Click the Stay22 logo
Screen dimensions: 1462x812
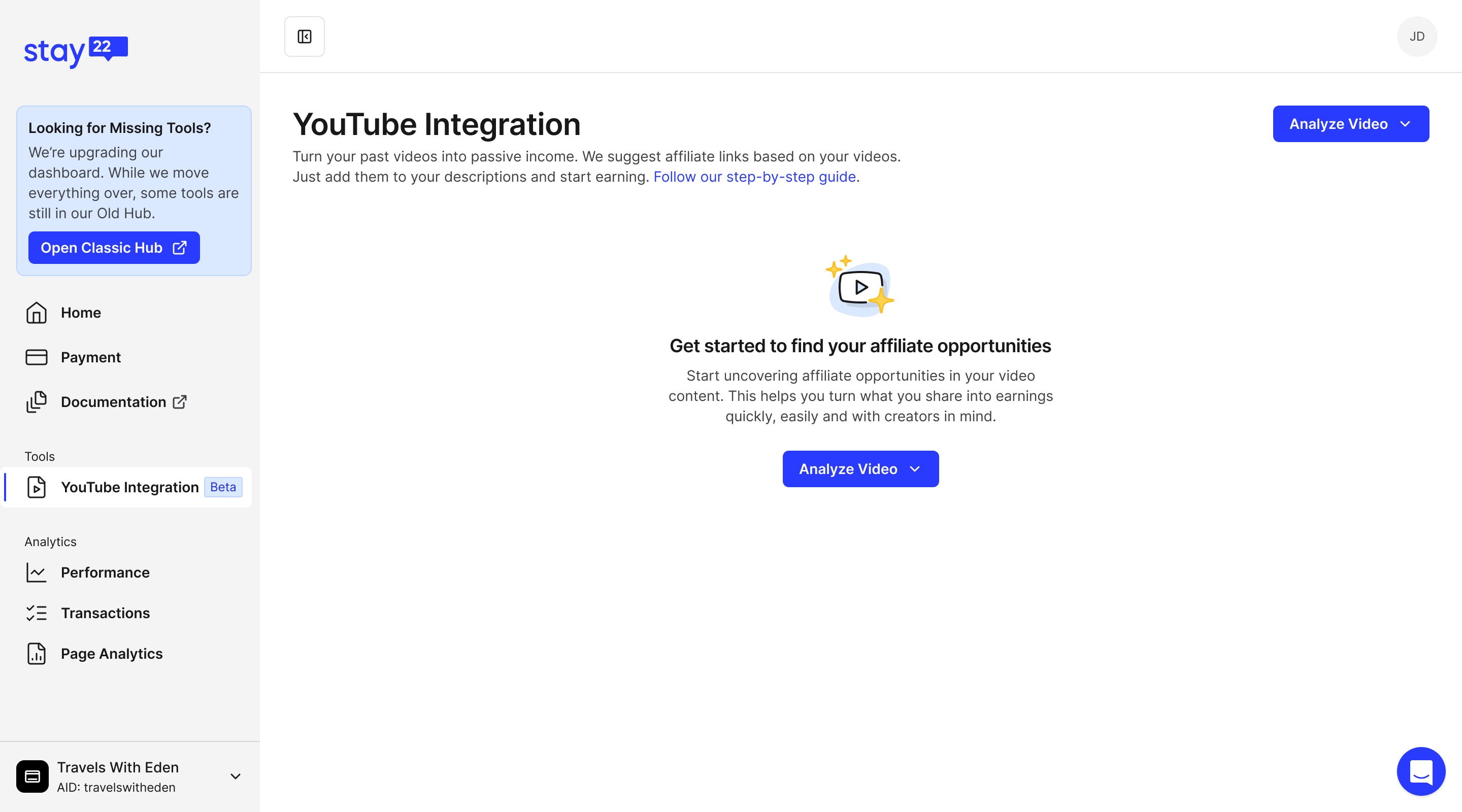76,52
